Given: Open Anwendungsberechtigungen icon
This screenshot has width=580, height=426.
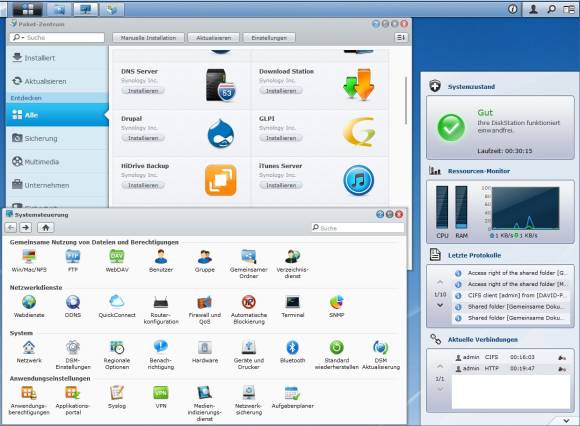Looking at the screenshot, I should click(x=29, y=393).
